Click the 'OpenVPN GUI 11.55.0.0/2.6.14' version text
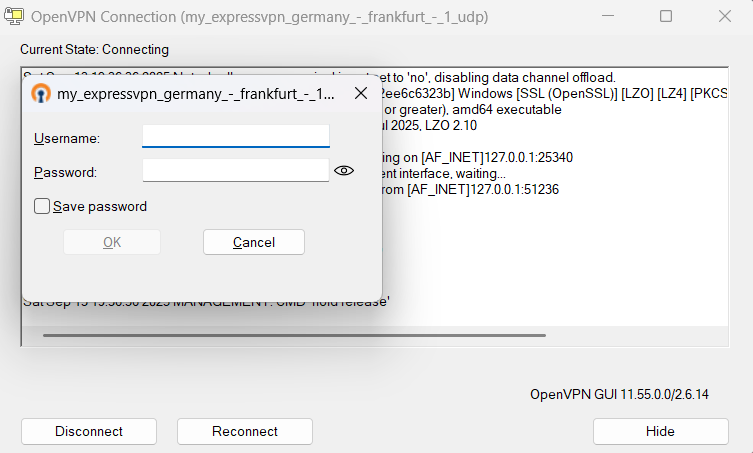 (619, 394)
